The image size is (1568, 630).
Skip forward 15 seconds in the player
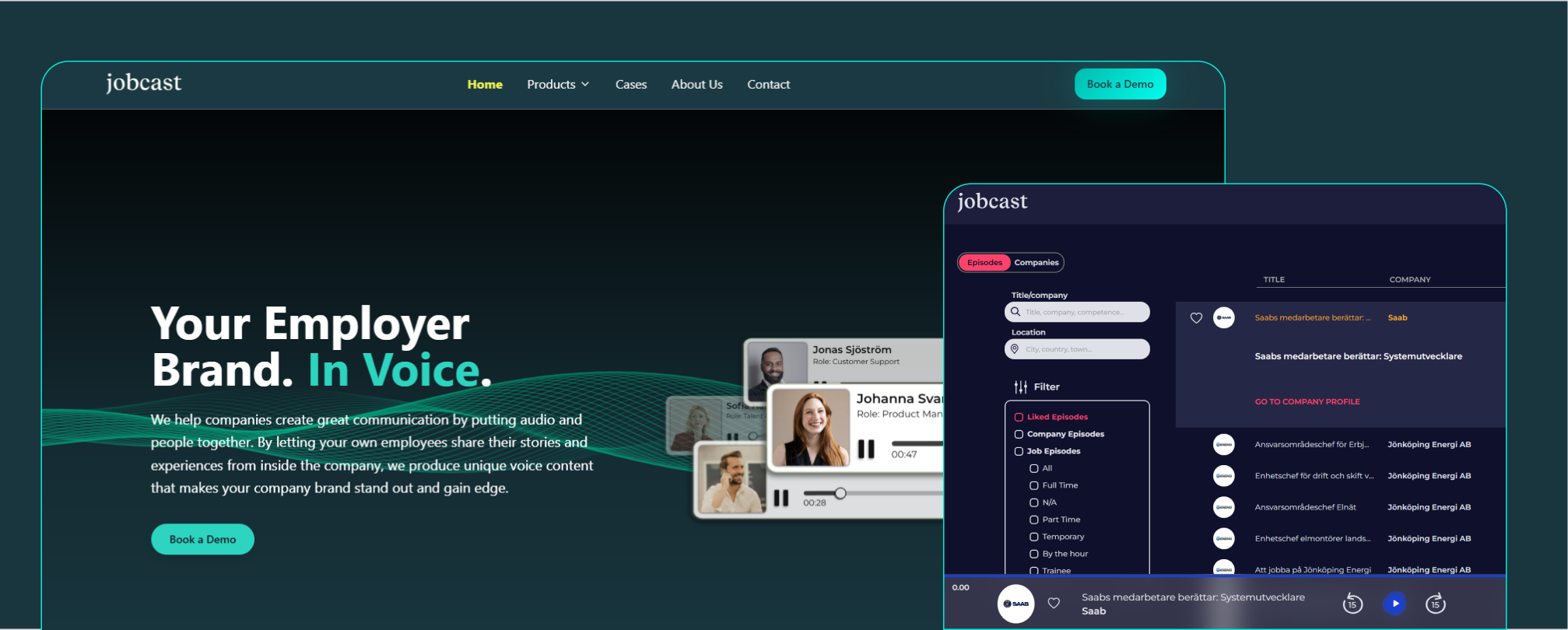click(x=1436, y=603)
